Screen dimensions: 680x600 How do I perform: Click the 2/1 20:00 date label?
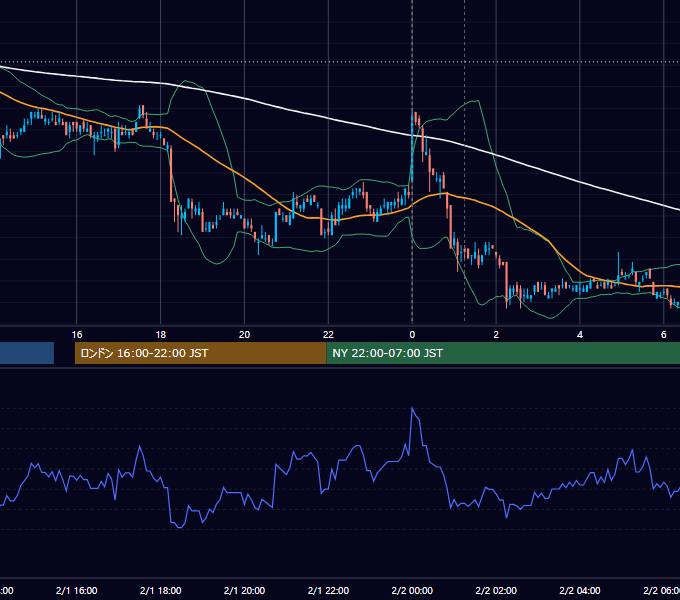click(x=244, y=590)
